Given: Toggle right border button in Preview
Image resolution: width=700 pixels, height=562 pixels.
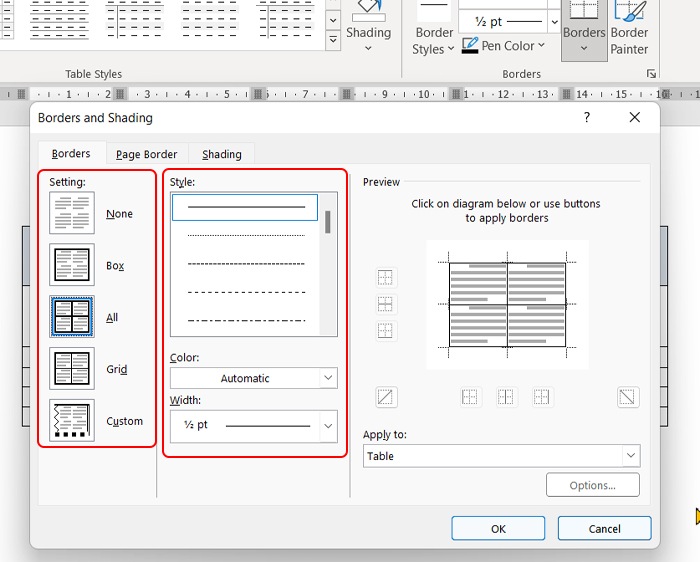Looking at the screenshot, I should pyautogui.click(x=542, y=397).
